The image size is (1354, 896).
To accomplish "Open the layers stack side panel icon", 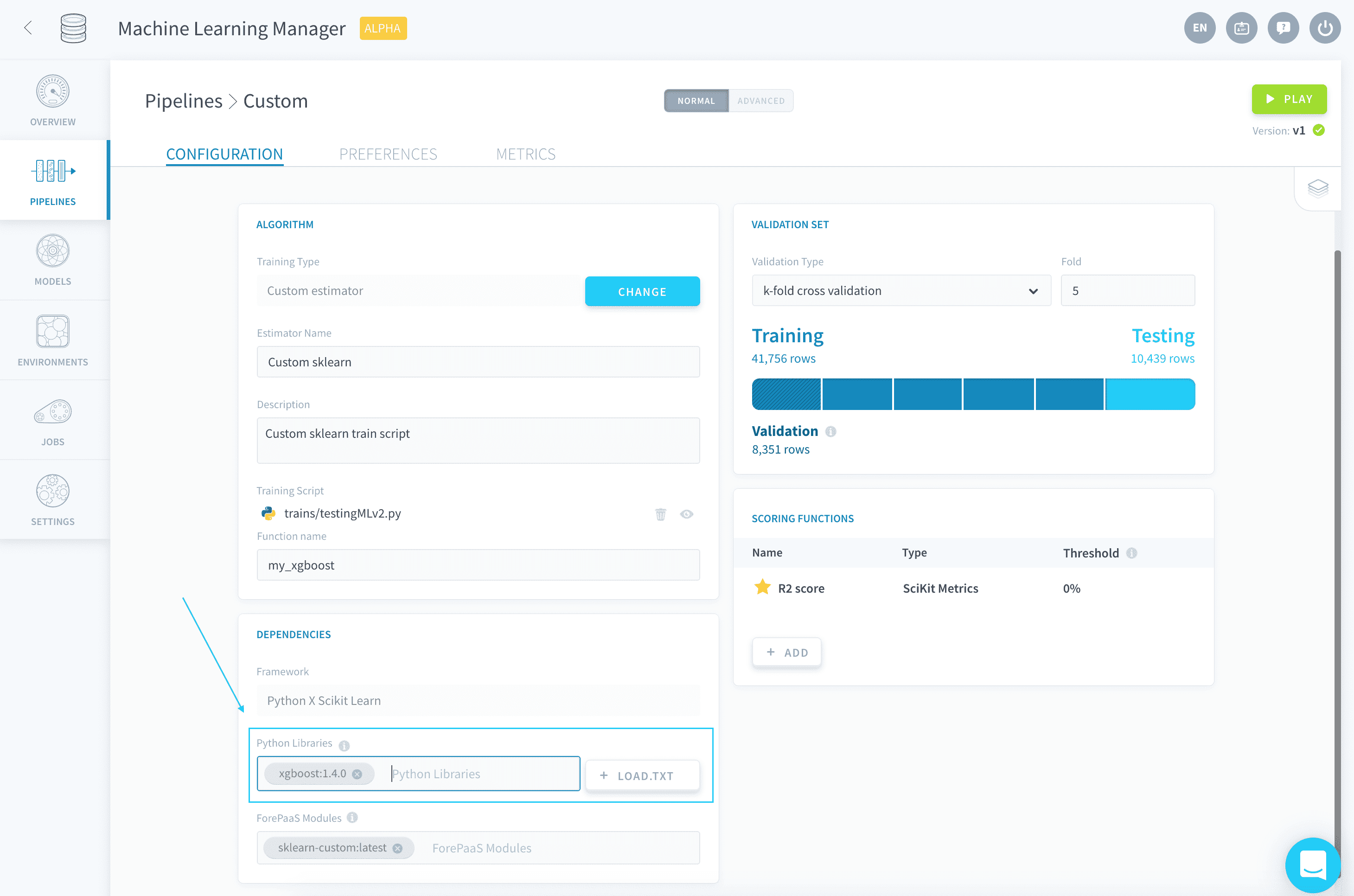I will pyautogui.click(x=1318, y=189).
